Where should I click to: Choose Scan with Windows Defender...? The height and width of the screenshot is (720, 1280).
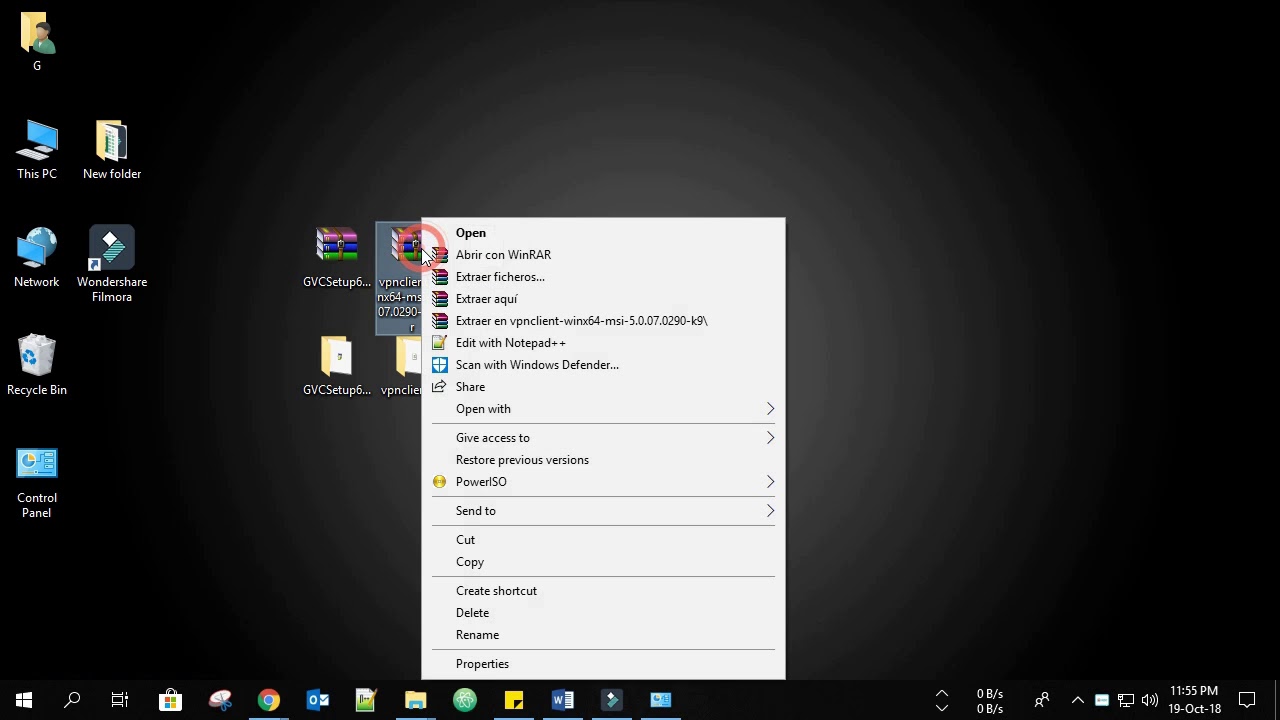click(x=603, y=365)
